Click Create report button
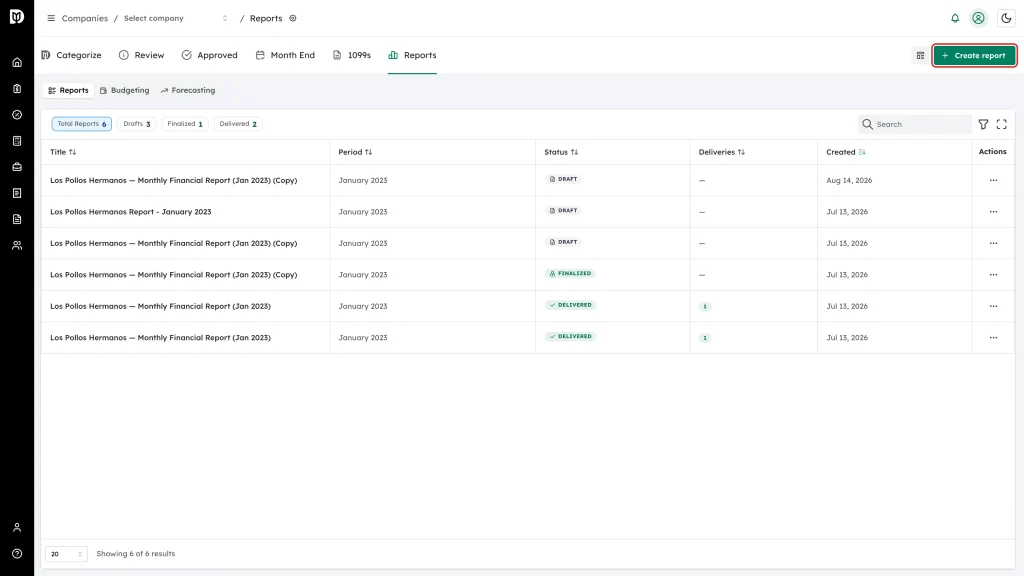Screen dimensions: 1024x576 tap(974, 56)
